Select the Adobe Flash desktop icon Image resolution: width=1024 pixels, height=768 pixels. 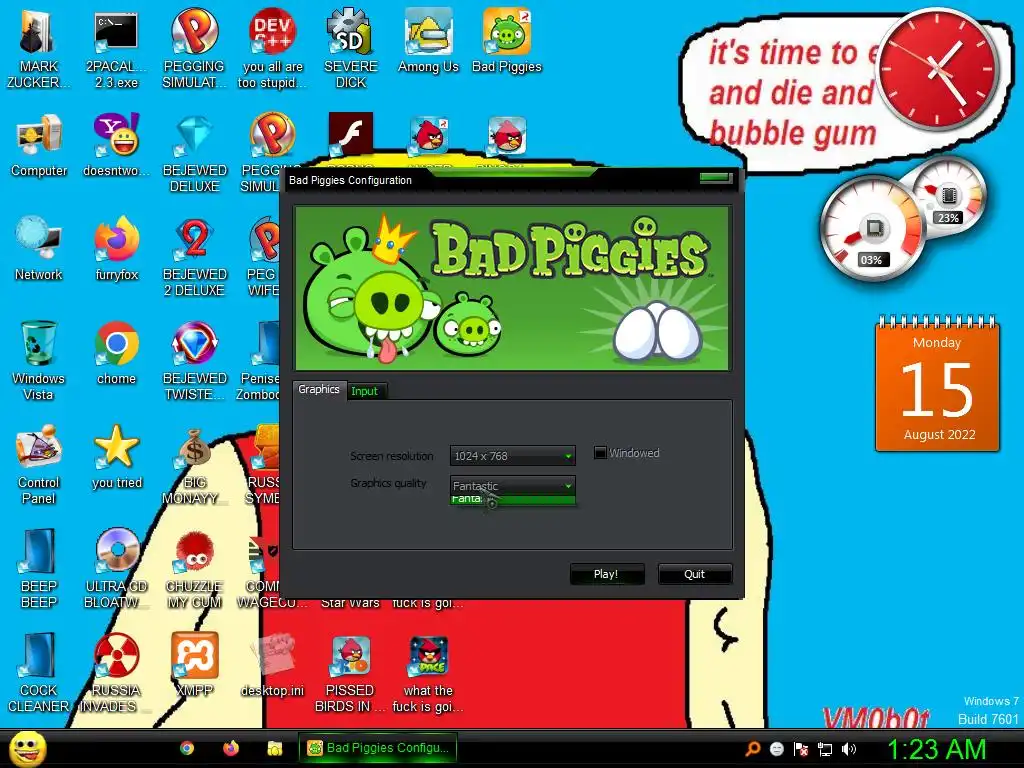point(351,134)
